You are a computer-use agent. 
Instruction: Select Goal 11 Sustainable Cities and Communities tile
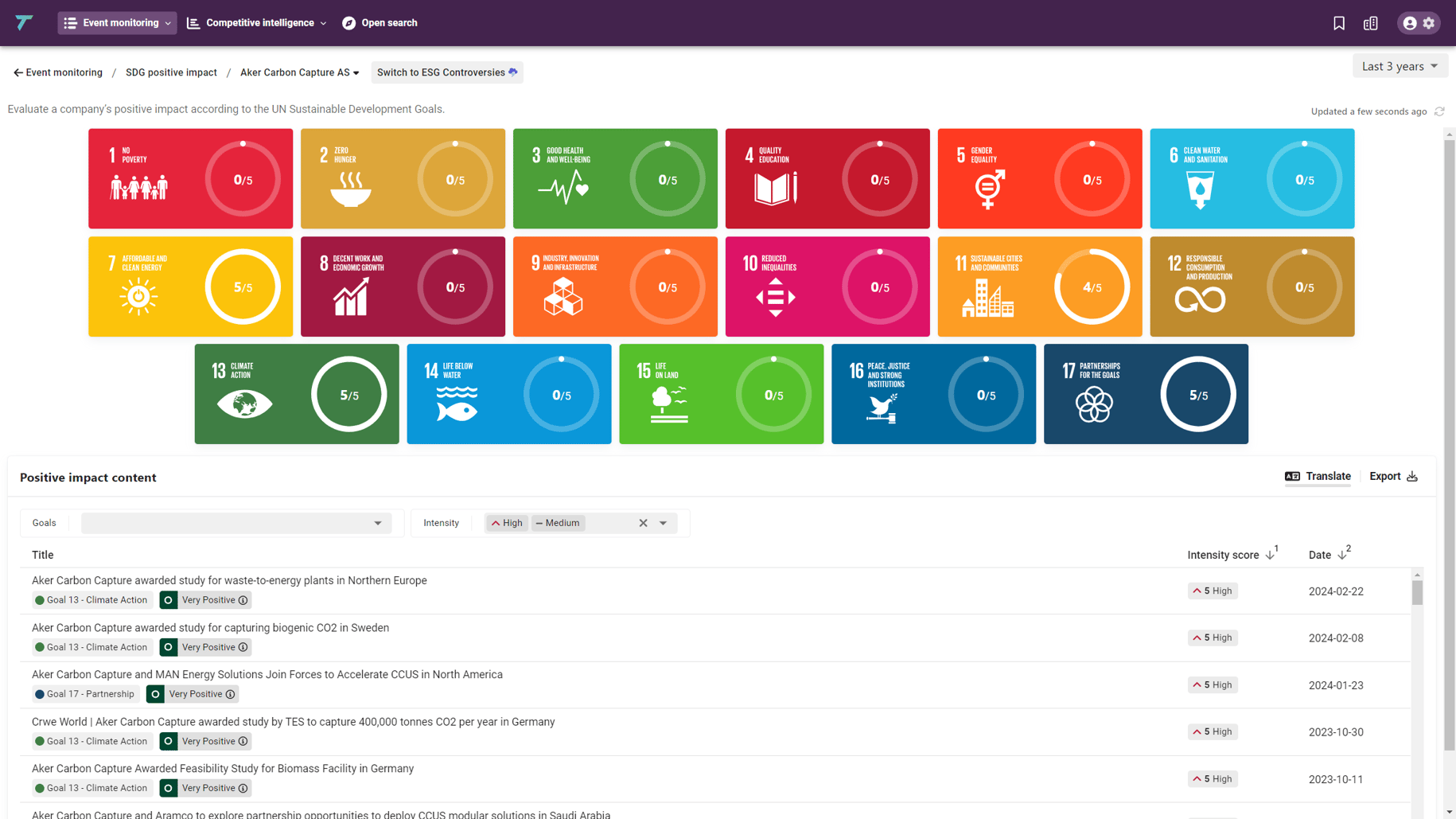click(x=1039, y=287)
